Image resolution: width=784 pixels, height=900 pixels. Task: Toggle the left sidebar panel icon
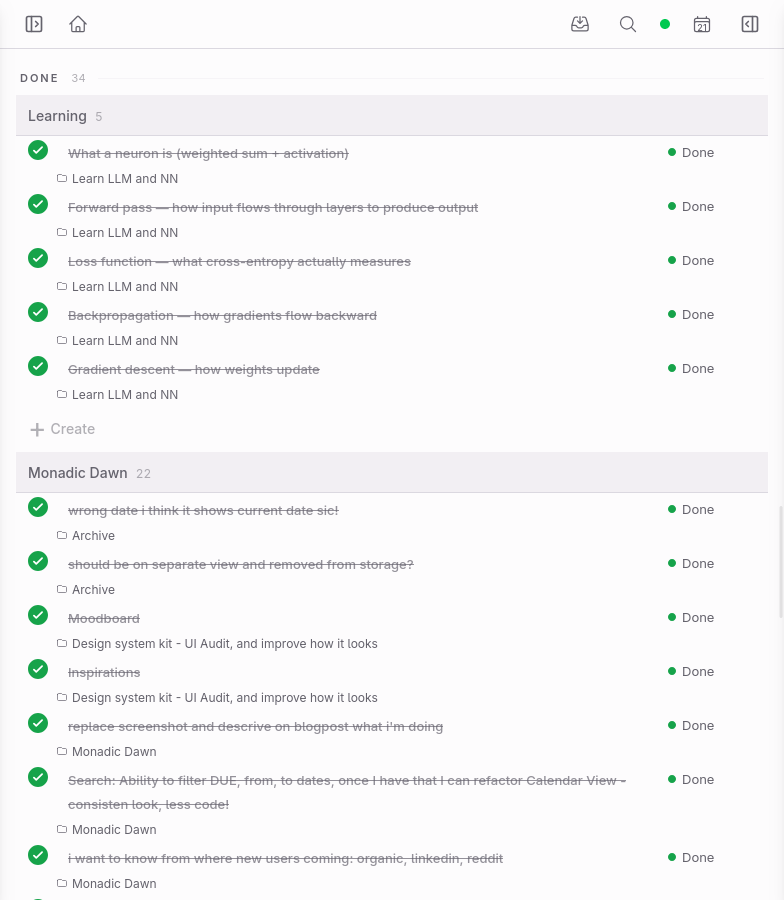pos(34,24)
